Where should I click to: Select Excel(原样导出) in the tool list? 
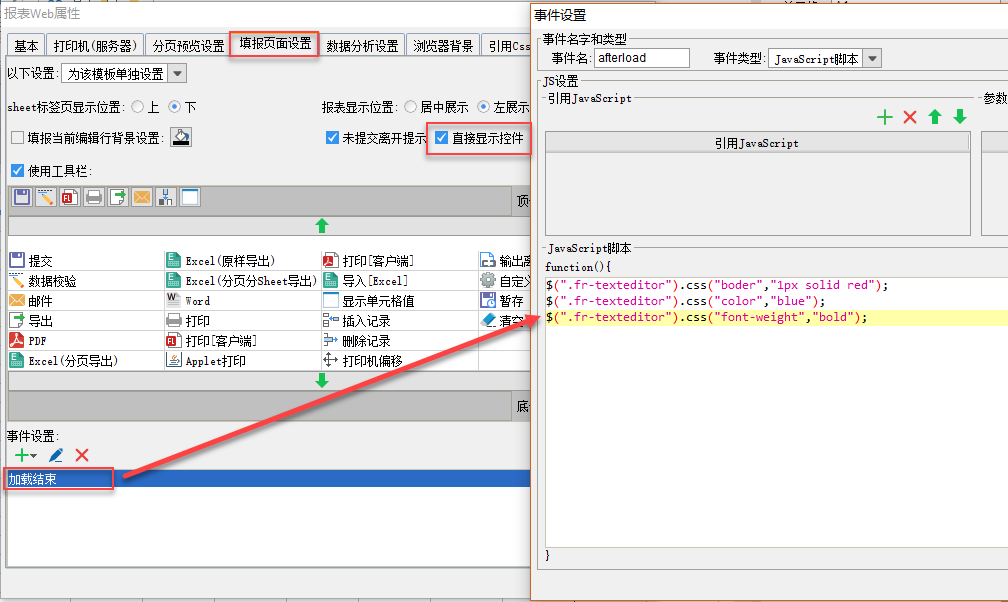[220, 260]
